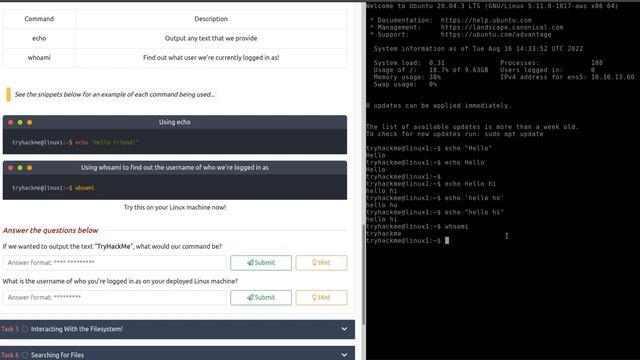The height and width of the screenshot is (360, 640).
Task: Click the whoami command line in snippet
Action: click(x=53, y=188)
